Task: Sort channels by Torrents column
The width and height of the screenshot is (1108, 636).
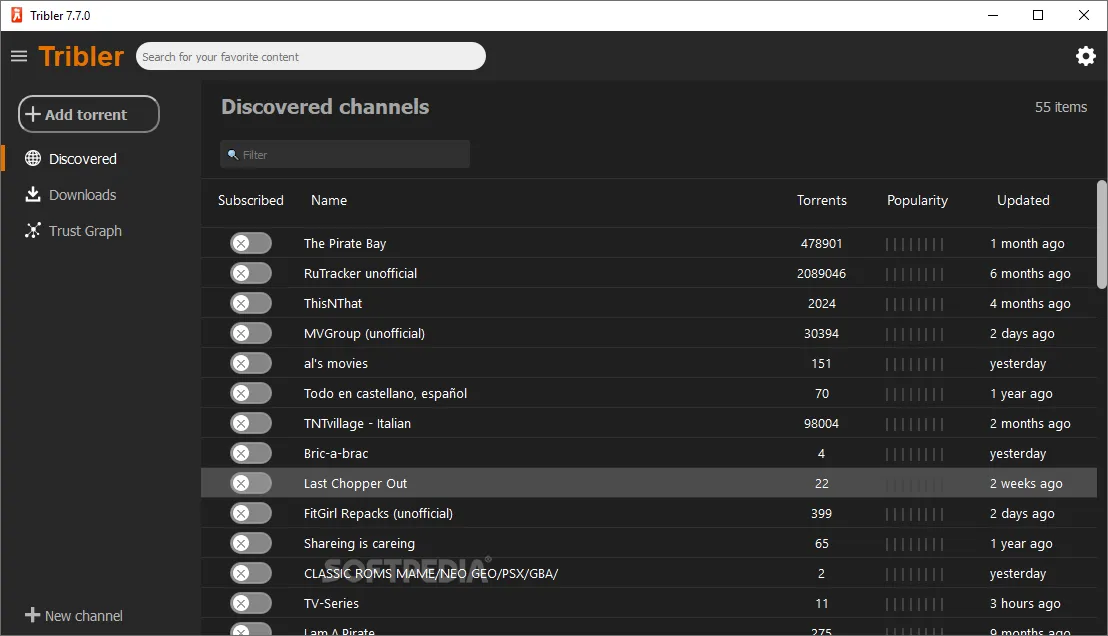Action: [x=821, y=200]
